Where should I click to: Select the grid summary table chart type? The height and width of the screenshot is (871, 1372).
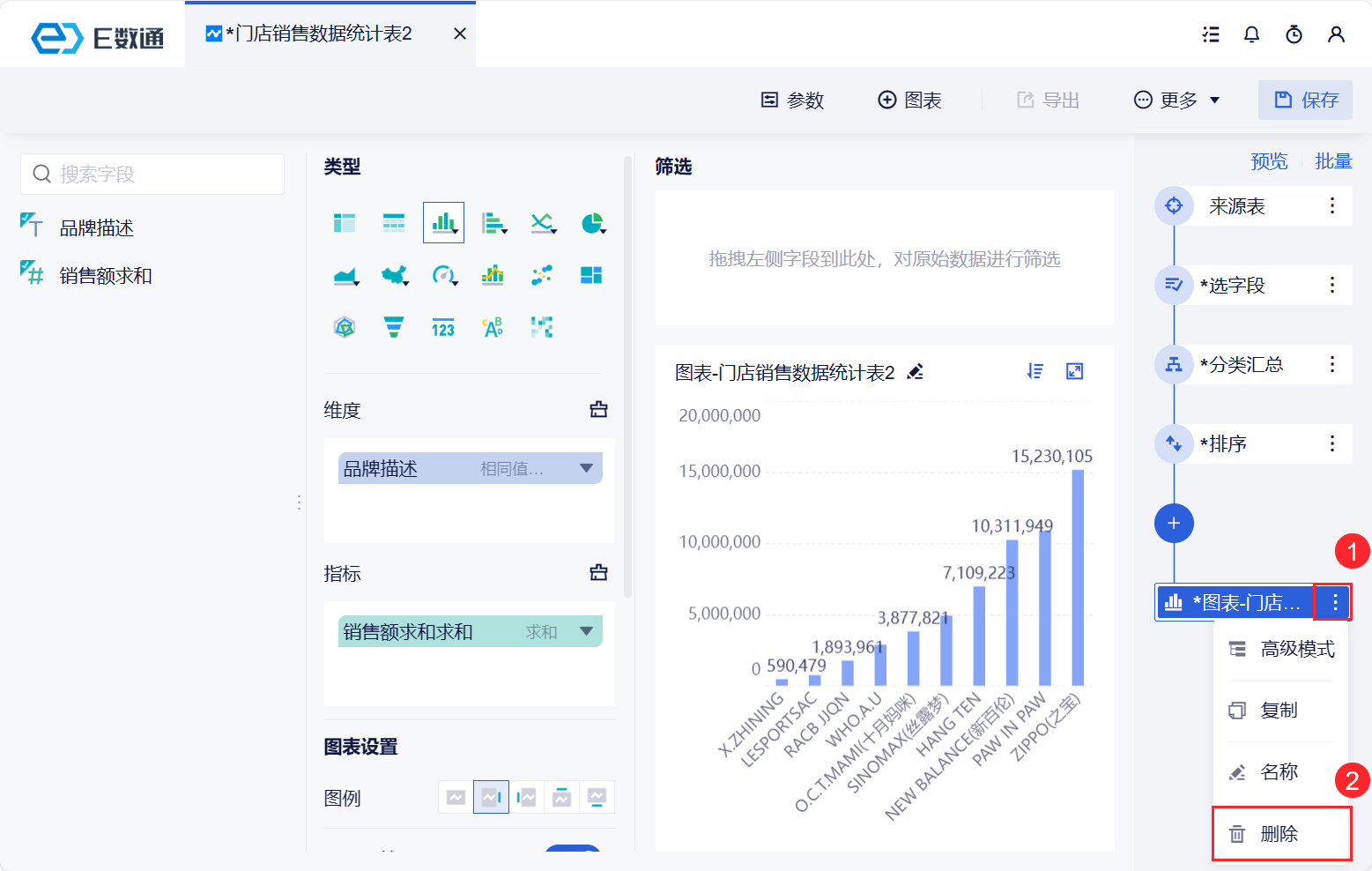point(394,223)
